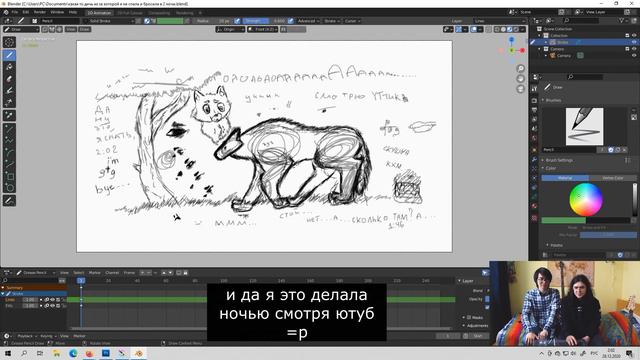This screenshot has height=360, width=640.
Task: Open taskbar search
Action: point(24,353)
